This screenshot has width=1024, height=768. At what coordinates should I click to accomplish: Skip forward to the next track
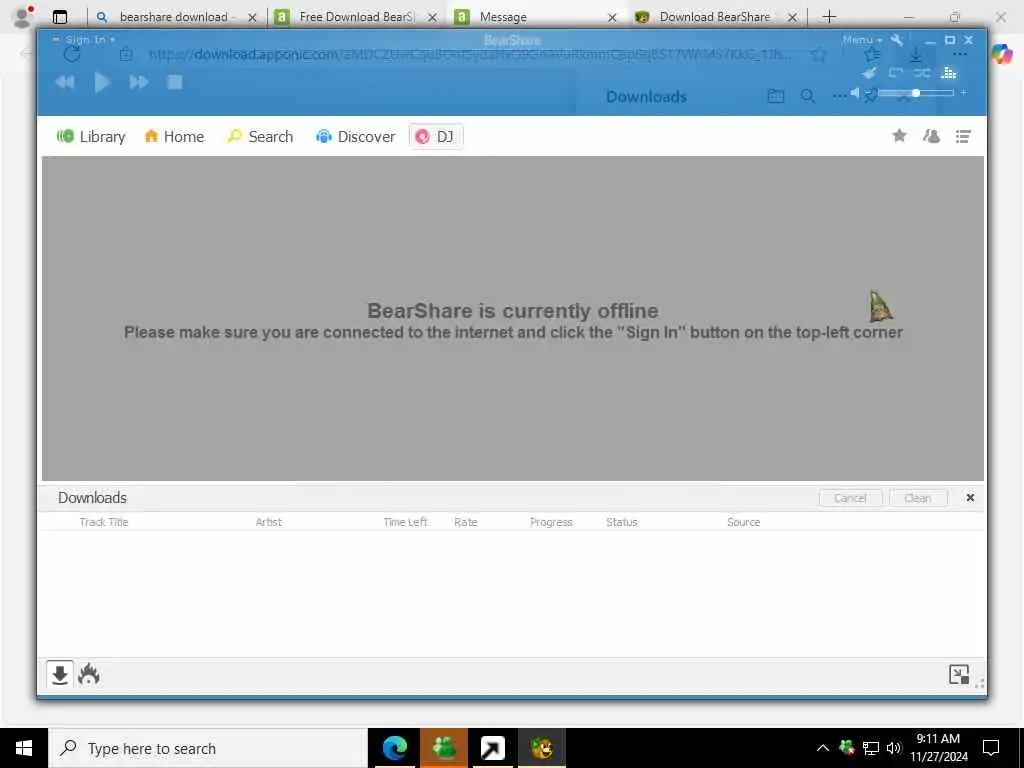[138, 82]
